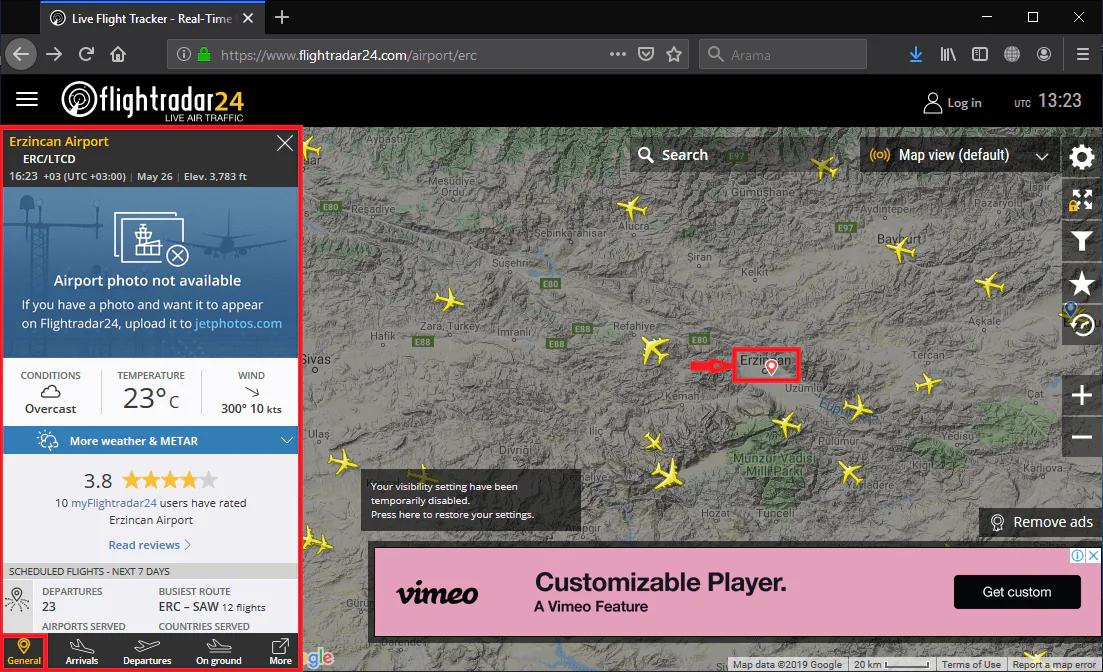
Task: Open bookmarks star icon
Action: click(x=1081, y=282)
